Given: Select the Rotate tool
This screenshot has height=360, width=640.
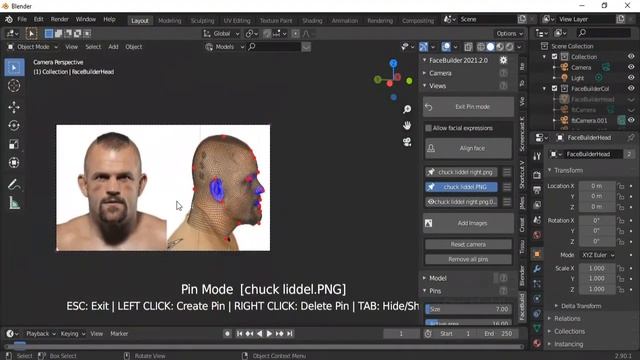Looking at the screenshot, I should [14, 126].
